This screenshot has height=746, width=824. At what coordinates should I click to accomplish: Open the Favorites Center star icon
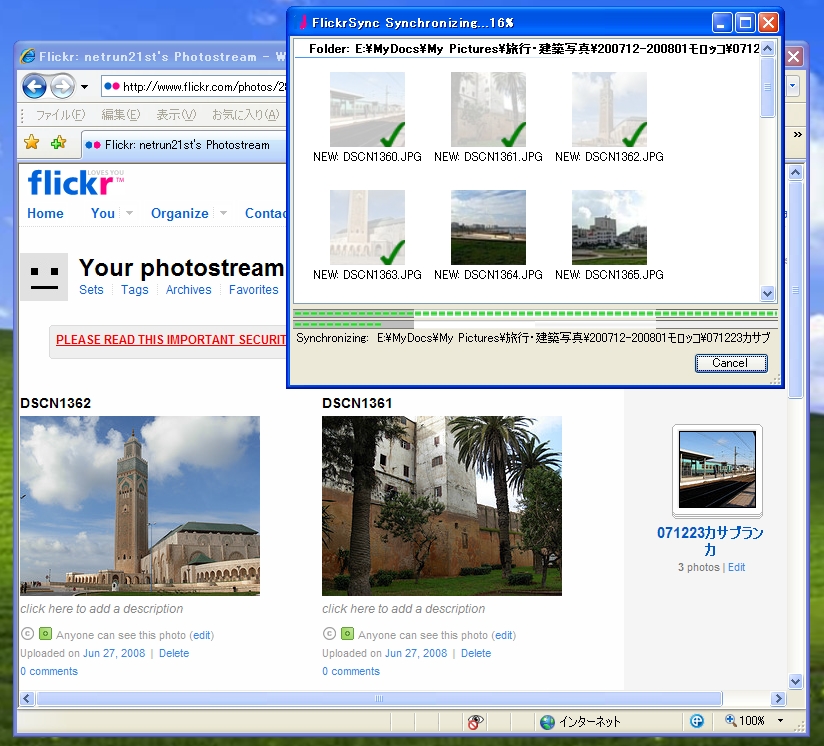[x=32, y=142]
